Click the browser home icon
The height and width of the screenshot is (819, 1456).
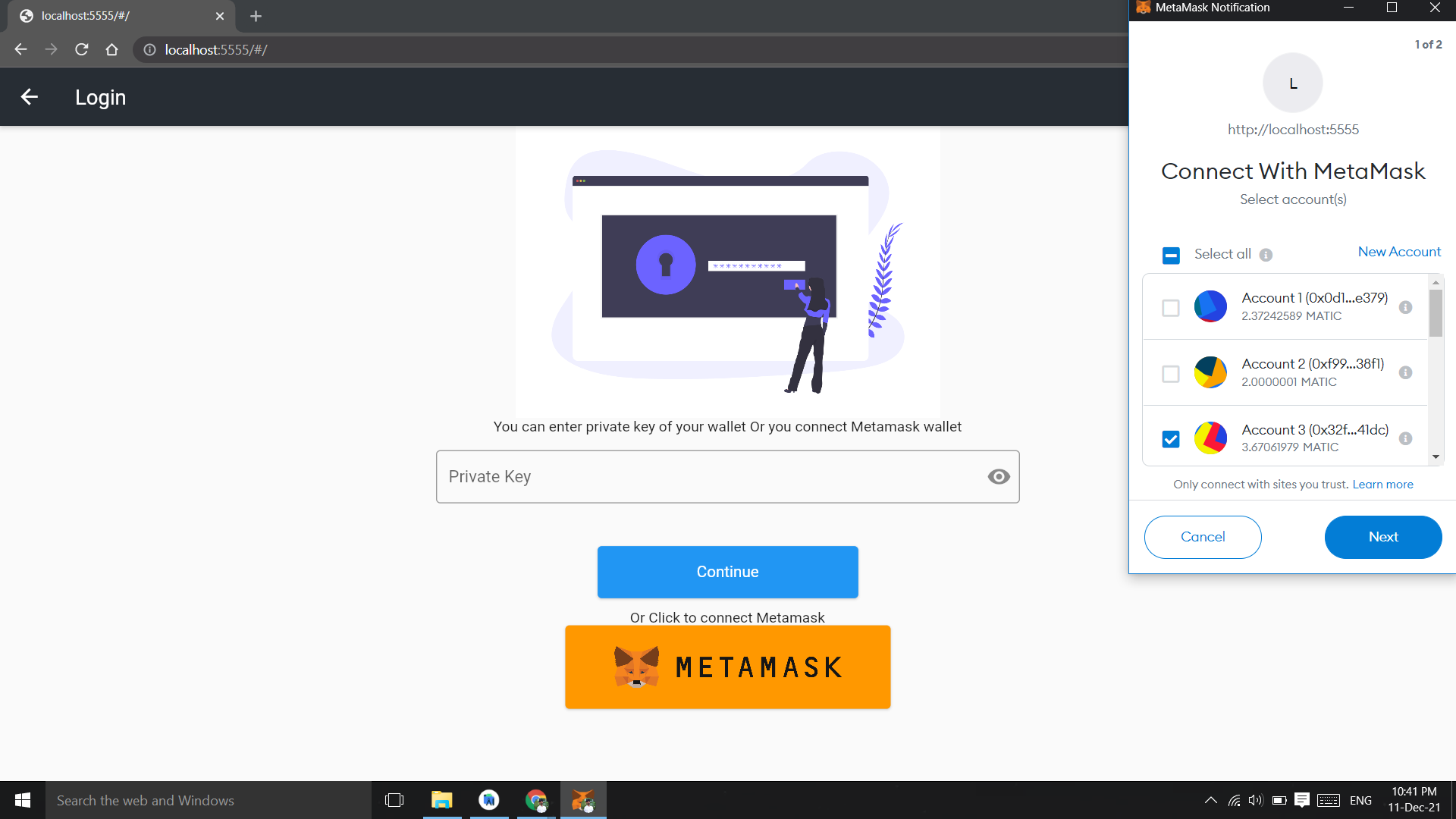point(112,49)
